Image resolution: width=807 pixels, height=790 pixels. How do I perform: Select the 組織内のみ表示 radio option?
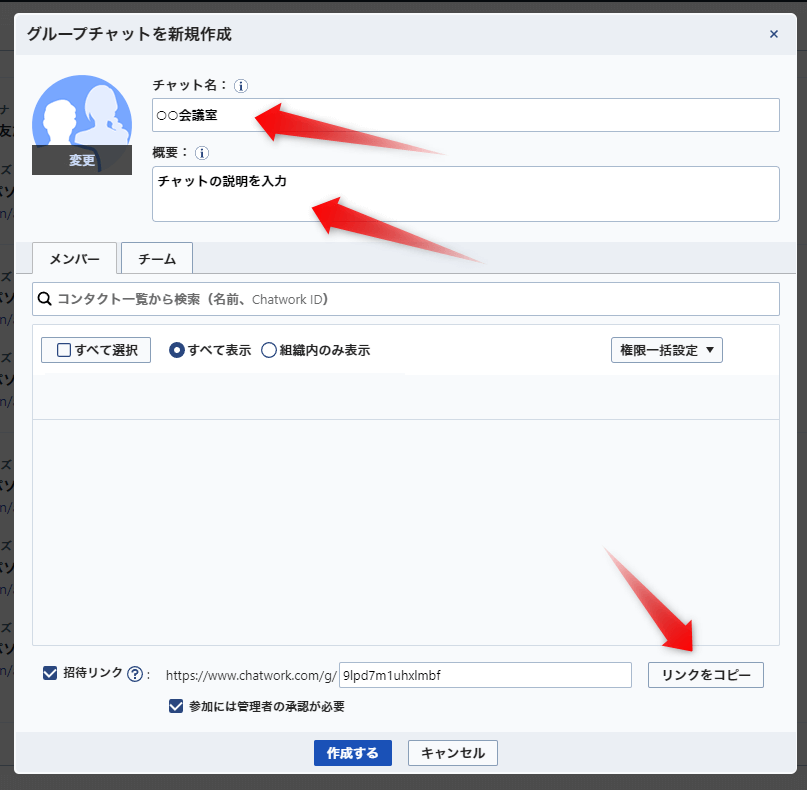269,350
